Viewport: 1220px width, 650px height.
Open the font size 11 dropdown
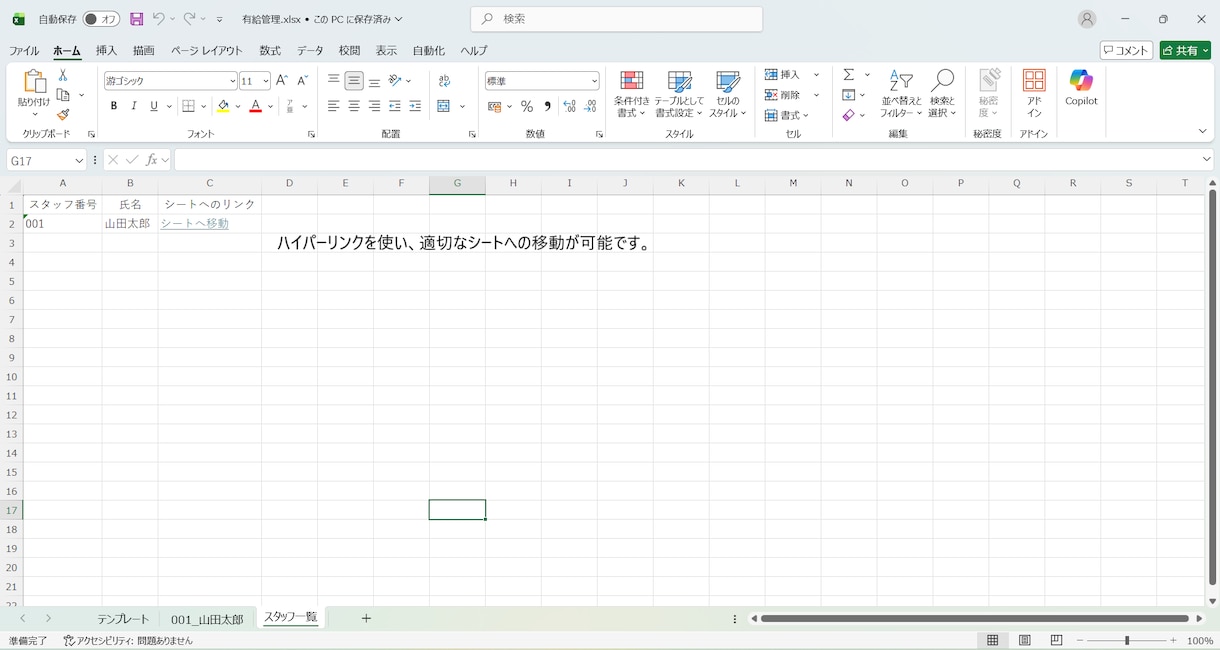(265, 81)
